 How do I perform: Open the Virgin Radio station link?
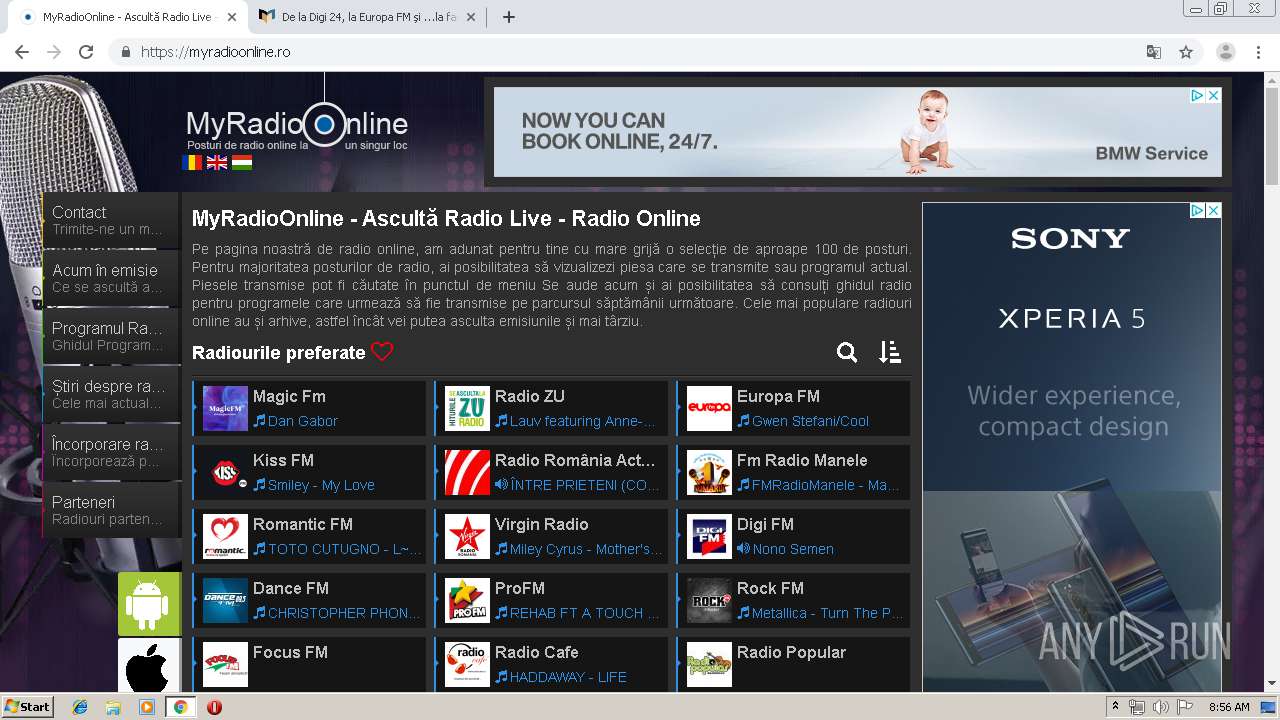tap(541, 524)
